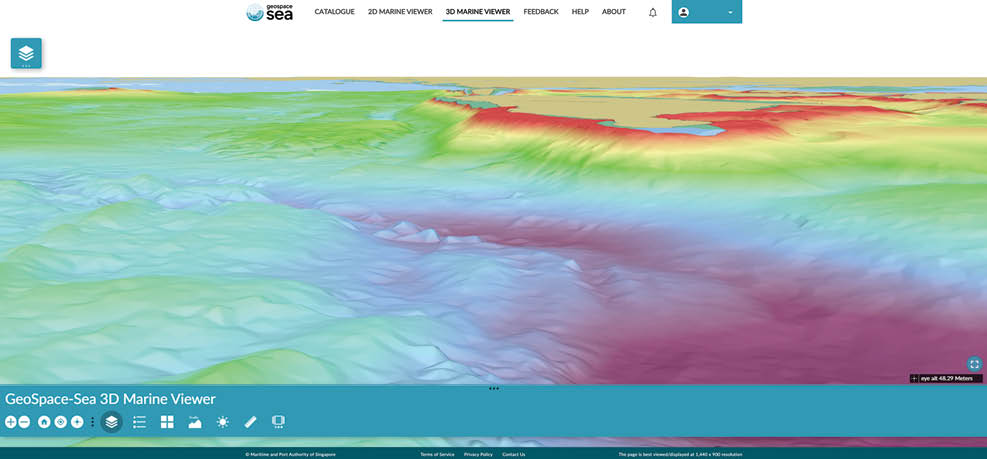Image resolution: width=987 pixels, height=459 pixels.
Task: Switch to the 2D Marine Viewer tab
Action: pos(400,12)
